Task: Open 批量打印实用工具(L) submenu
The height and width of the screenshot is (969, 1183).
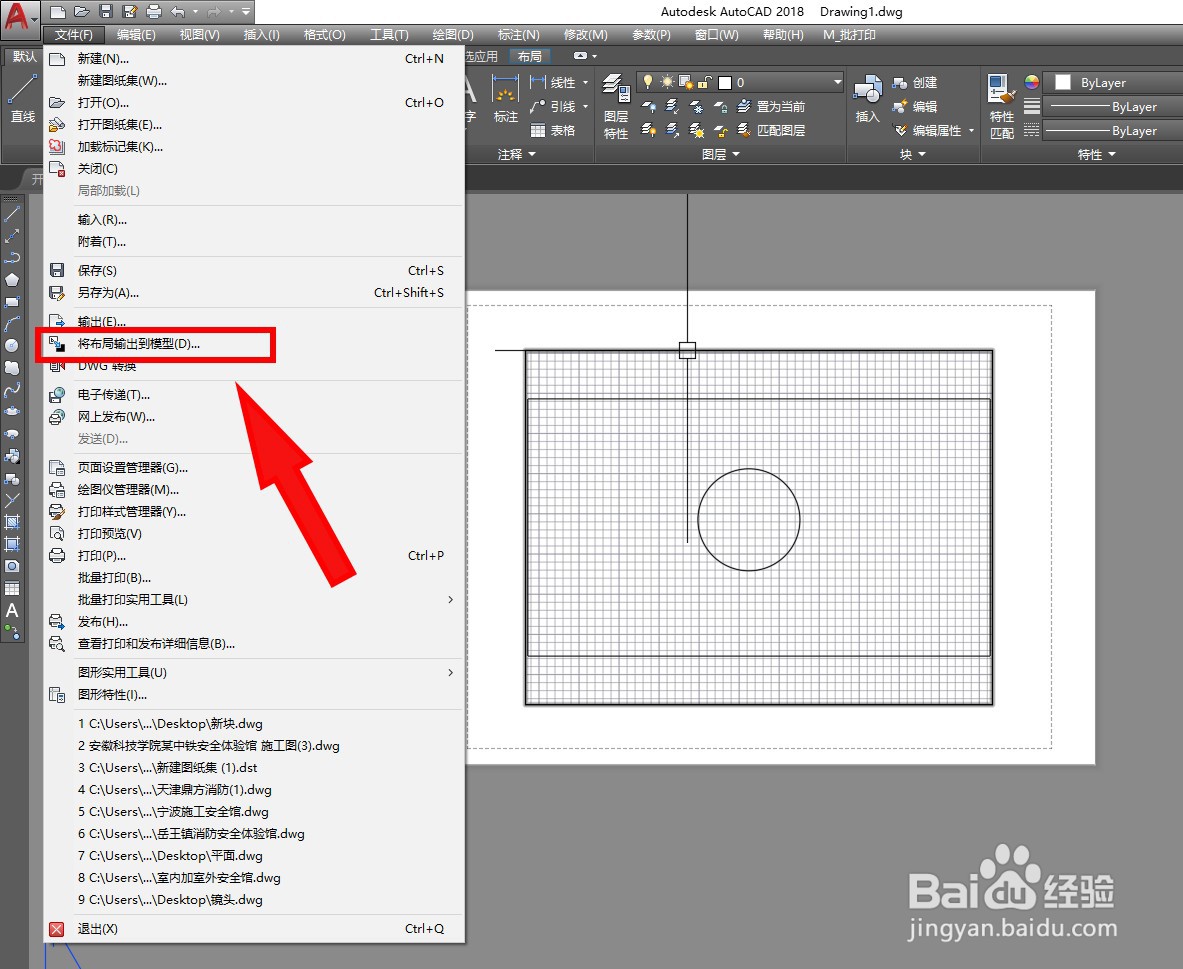Action: pos(254,599)
